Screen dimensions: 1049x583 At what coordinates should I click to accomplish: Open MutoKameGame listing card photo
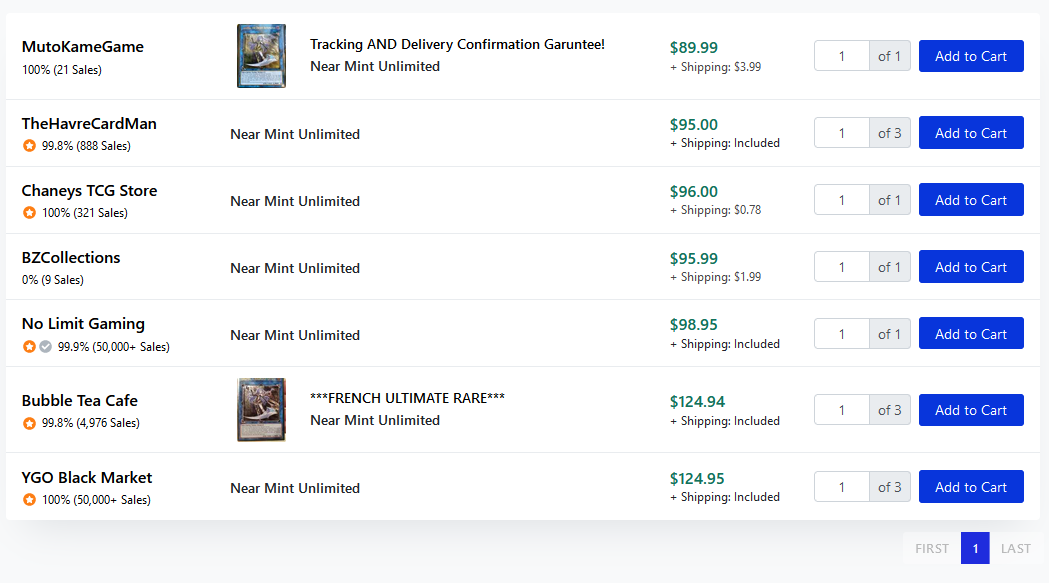(x=262, y=56)
